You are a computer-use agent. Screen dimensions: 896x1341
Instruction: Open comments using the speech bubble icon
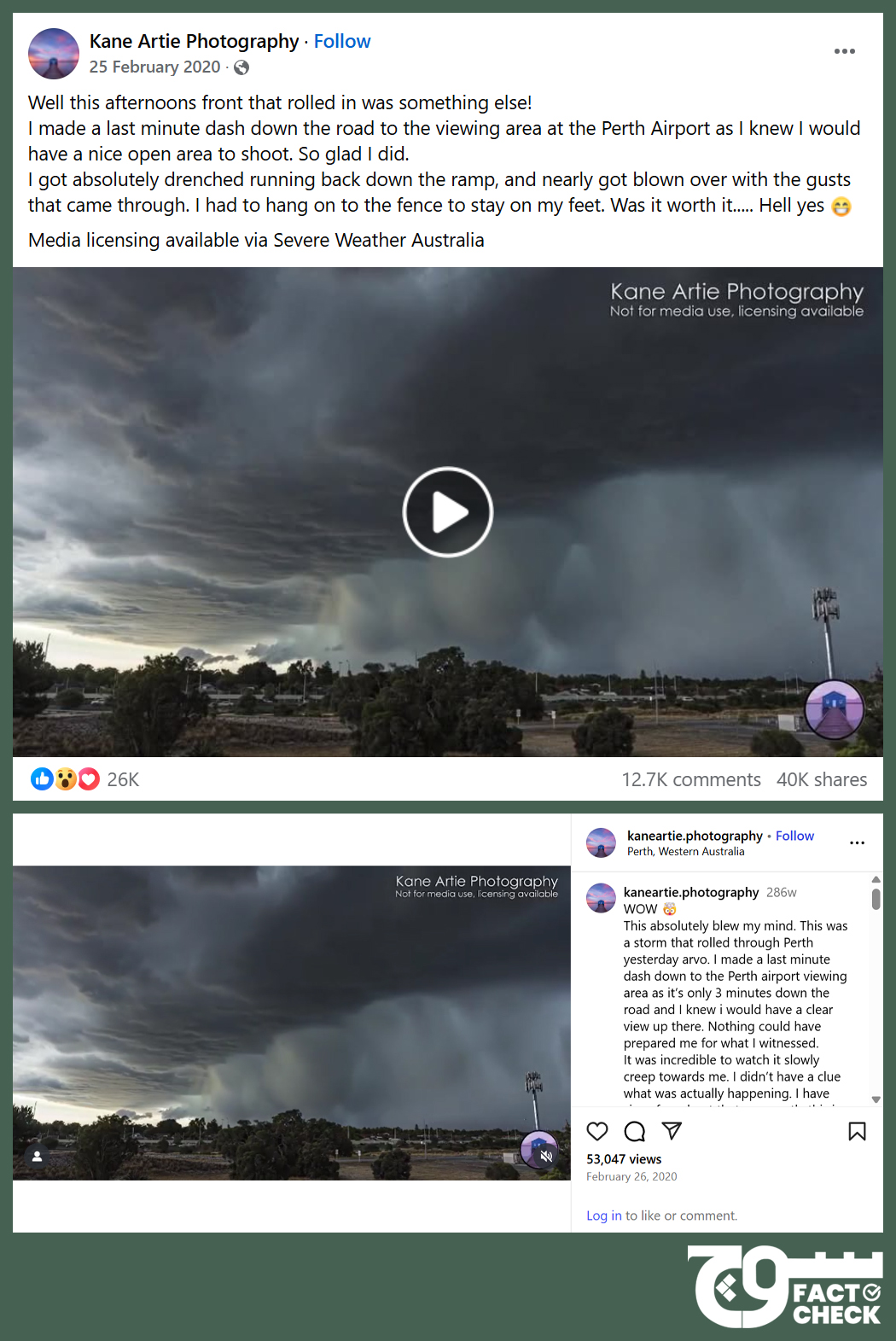(635, 1131)
